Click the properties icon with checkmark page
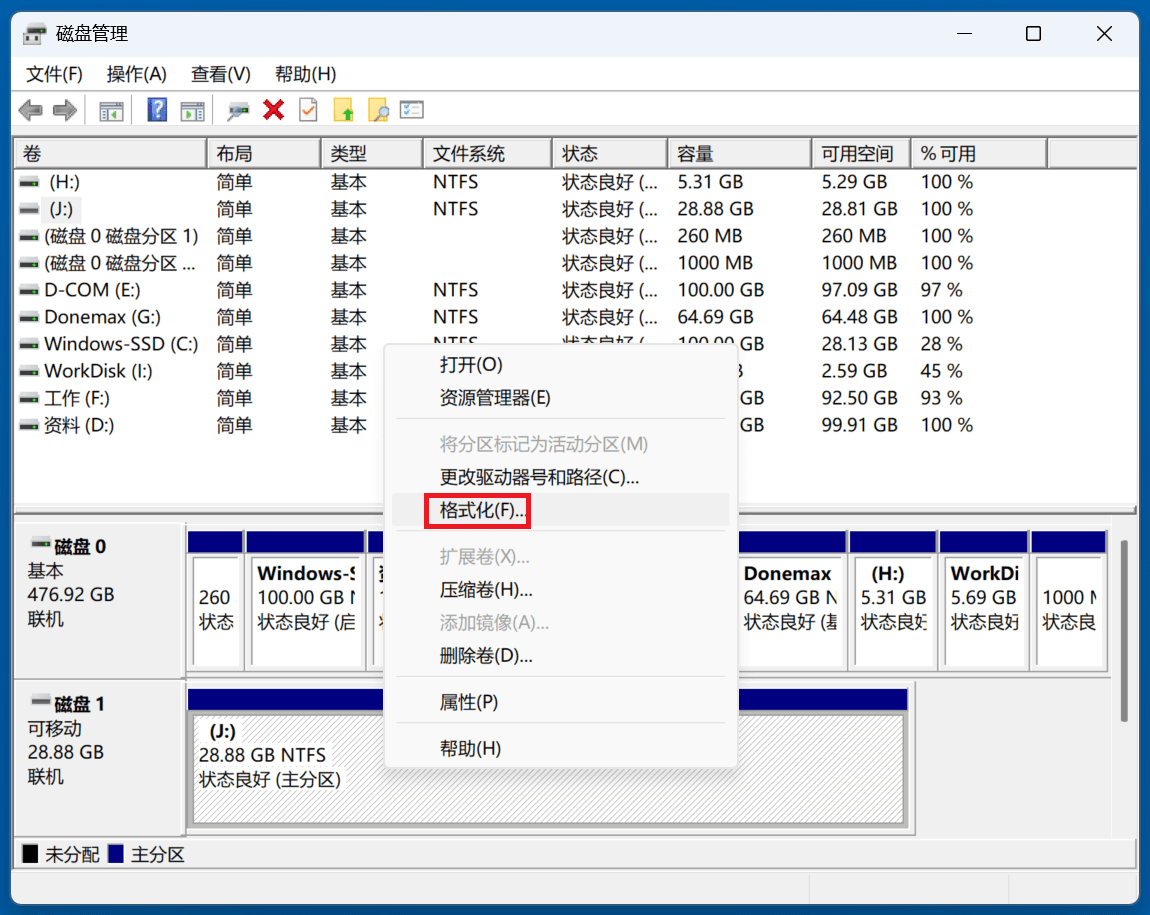The image size is (1150, 915). pyautogui.click(x=308, y=110)
